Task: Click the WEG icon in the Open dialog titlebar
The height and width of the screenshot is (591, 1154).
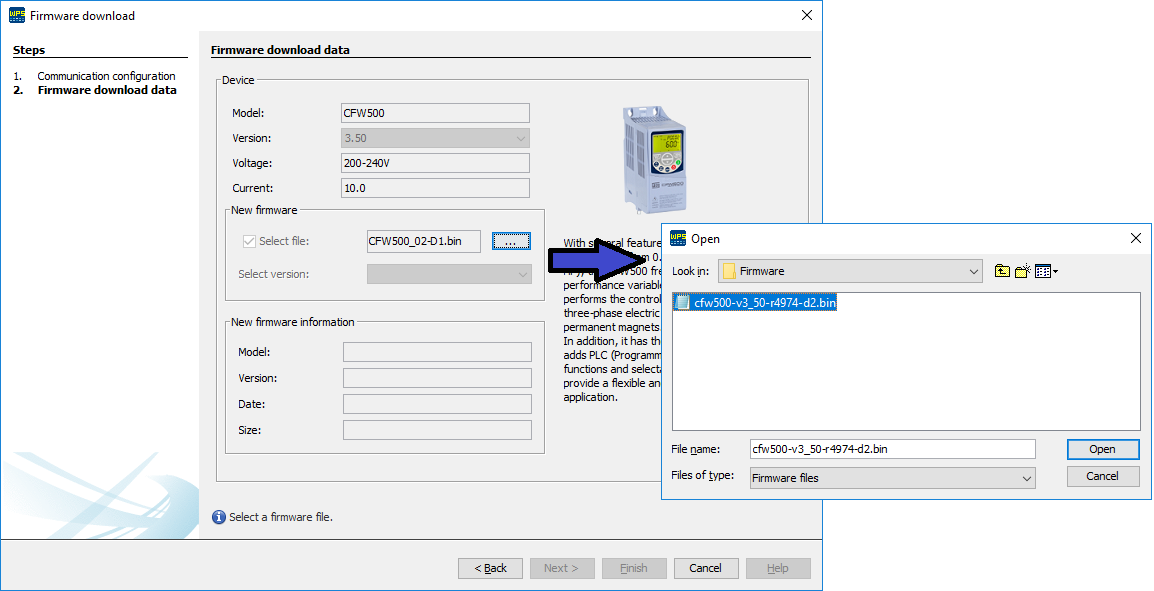Action: [675, 238]
